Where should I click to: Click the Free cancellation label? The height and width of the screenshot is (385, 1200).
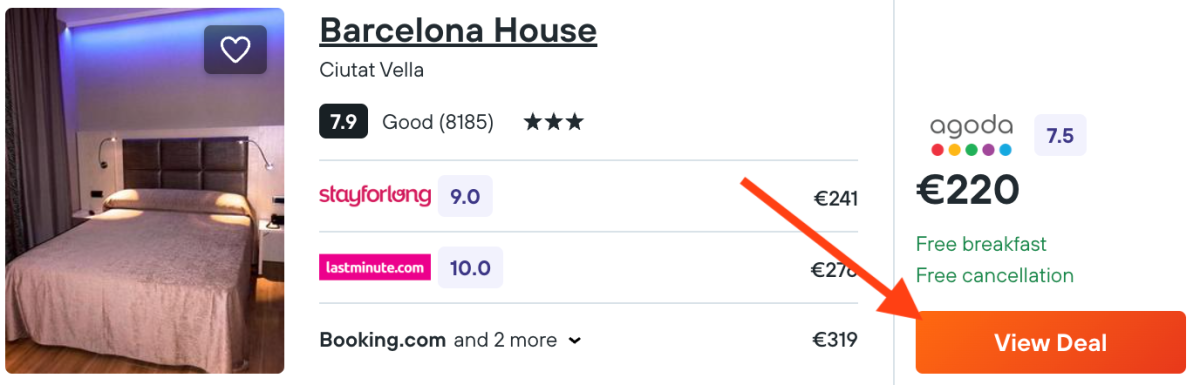click(x=995, y=275)
